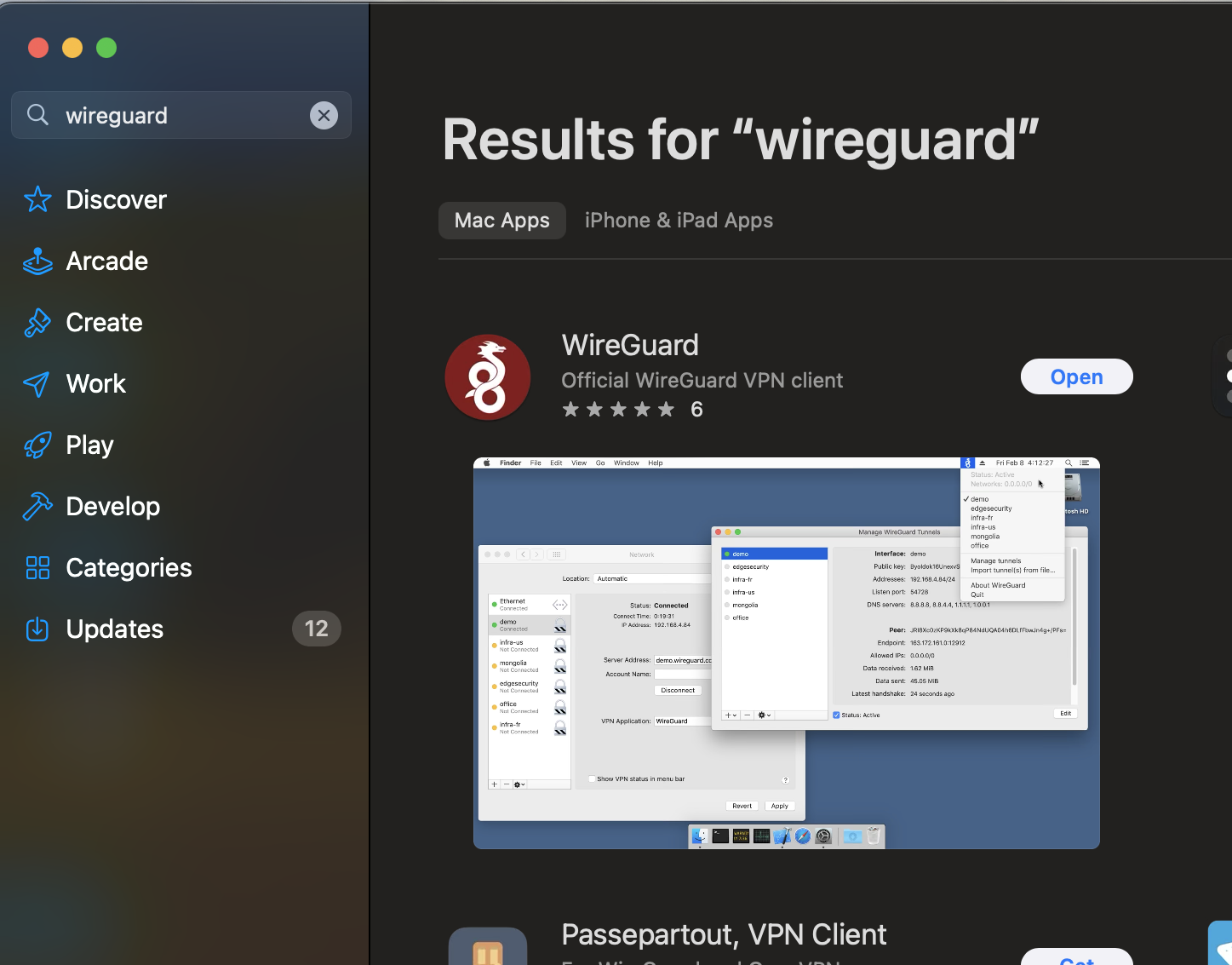Clear the search field text
1232x965 pixels.
(x=324, y=115)
